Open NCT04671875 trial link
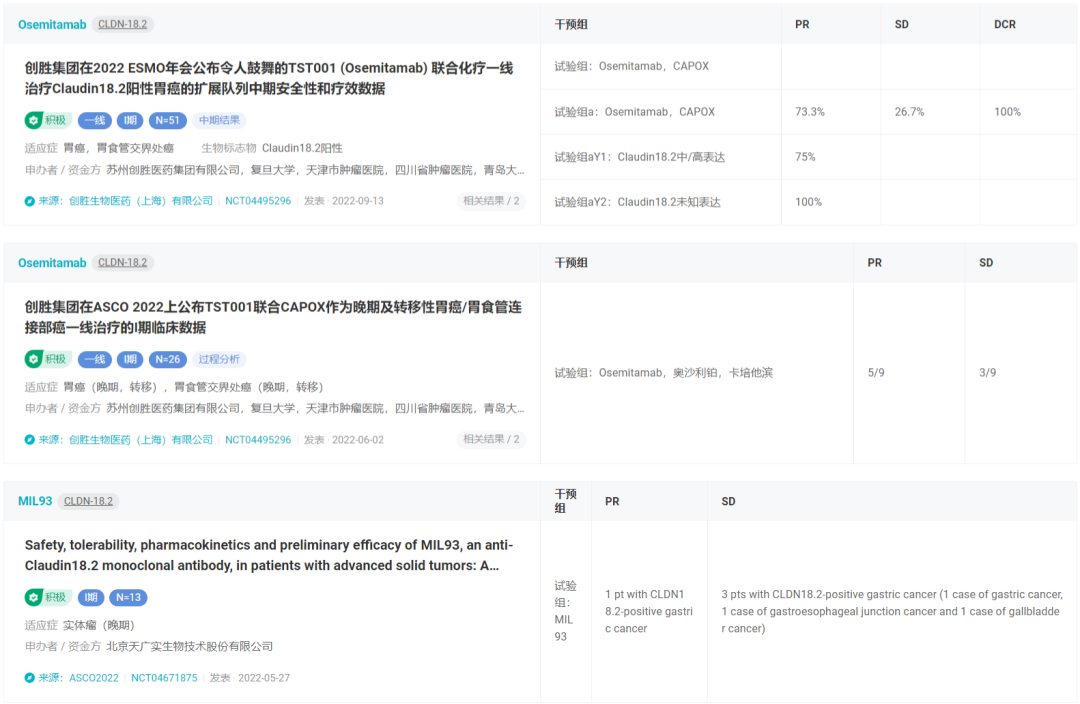The width and height of the screenshot is (1080, 704). [164, 678]
